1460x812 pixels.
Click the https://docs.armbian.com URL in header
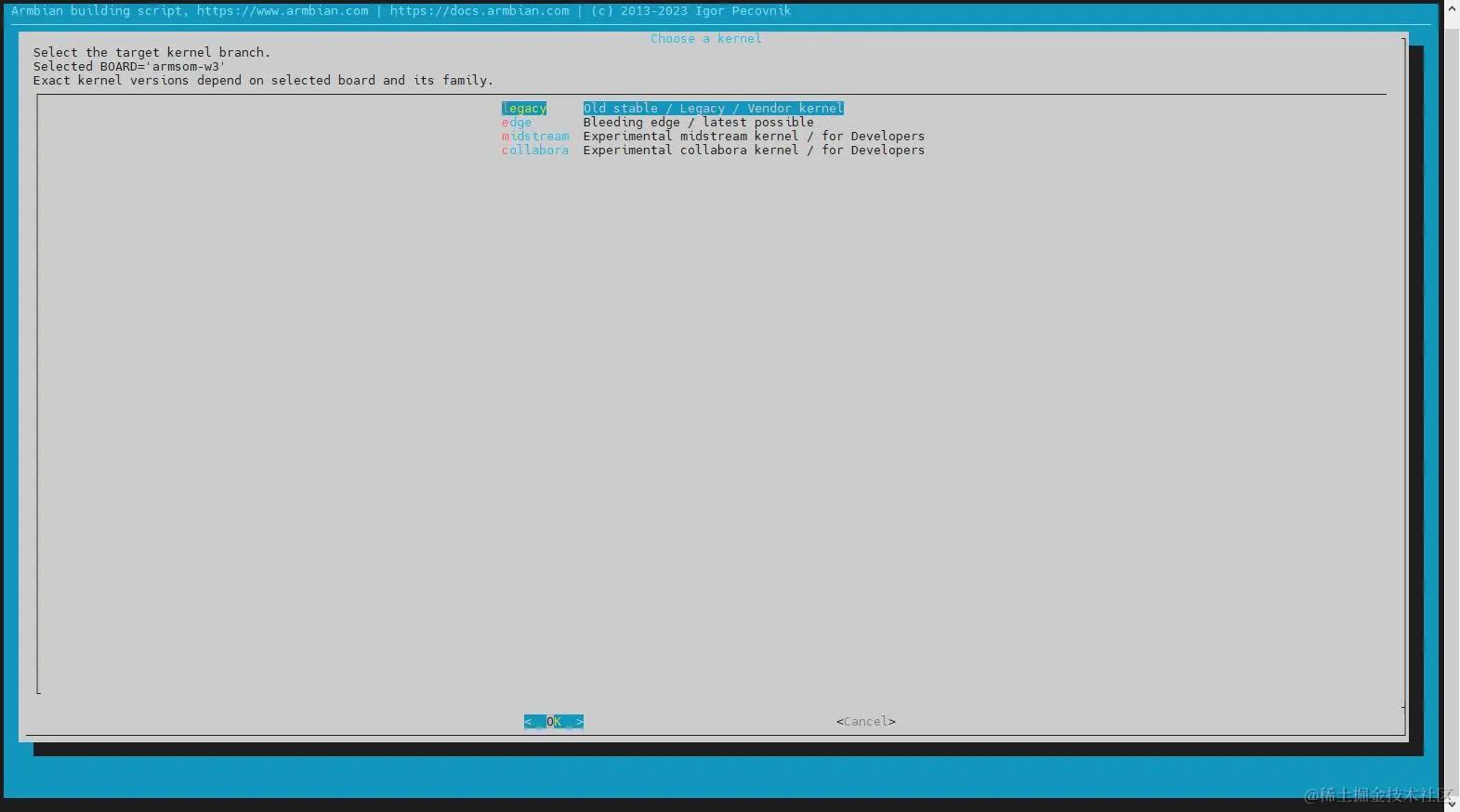pyautogui.click(x=480, y=11)
